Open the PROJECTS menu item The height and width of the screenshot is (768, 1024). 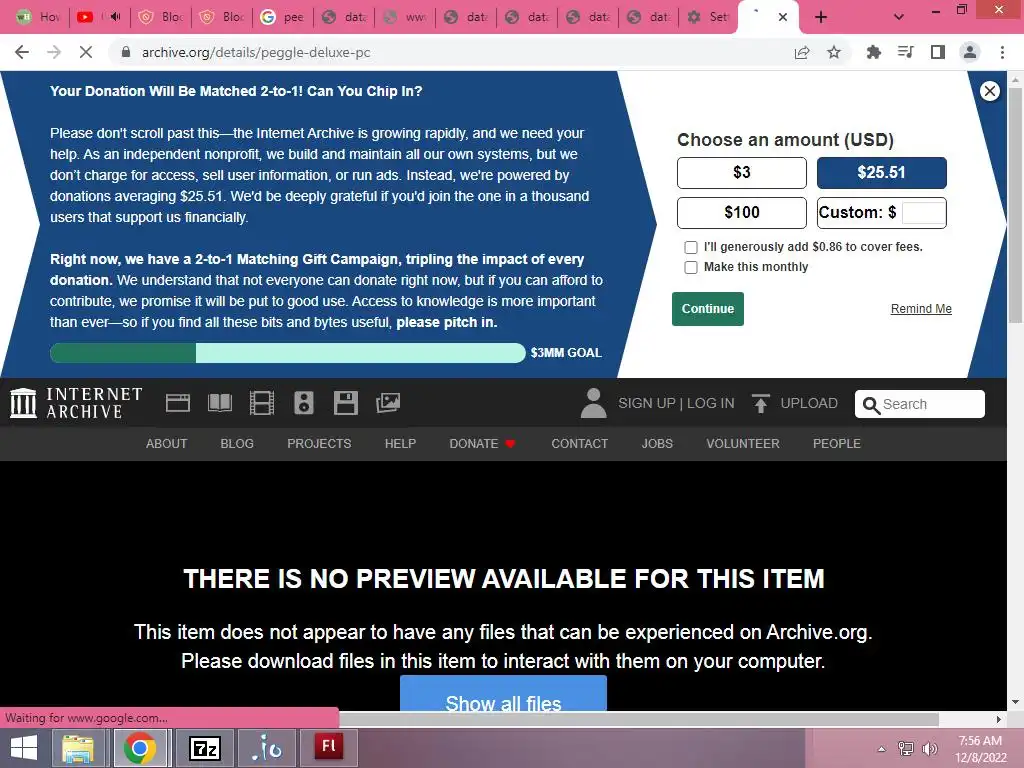(319, 443)
